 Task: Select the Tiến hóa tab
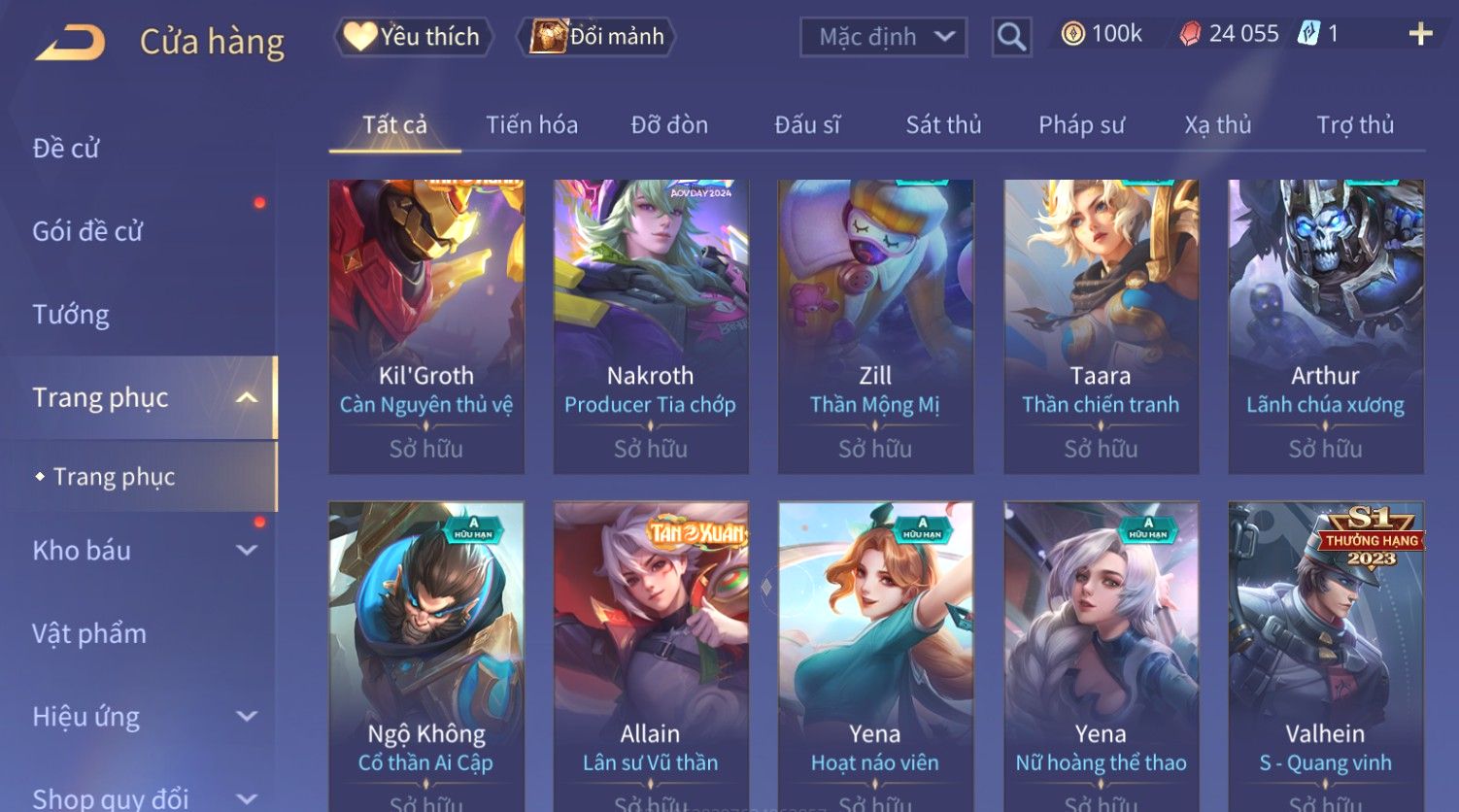click(x=531, y=124)
